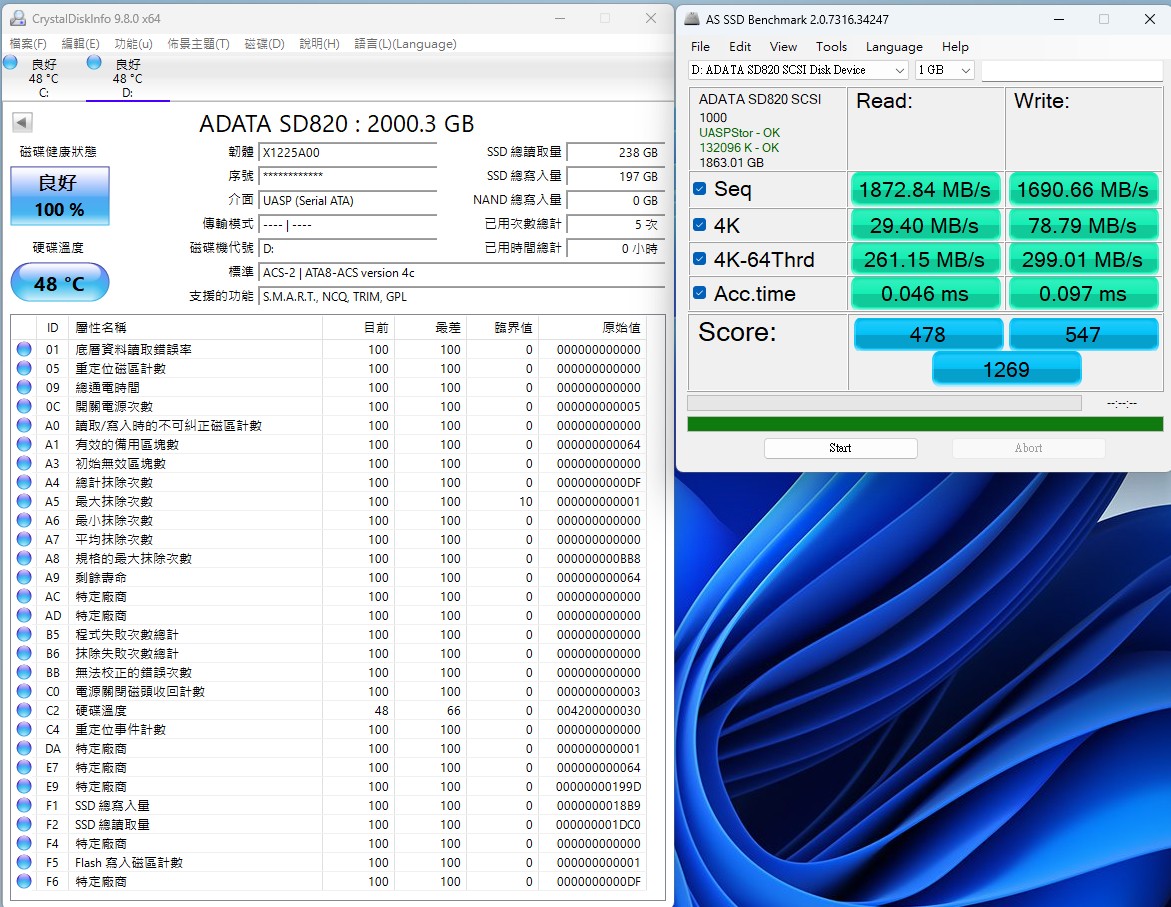Open the Tools menu in AS SSD Benchmark

831,46
